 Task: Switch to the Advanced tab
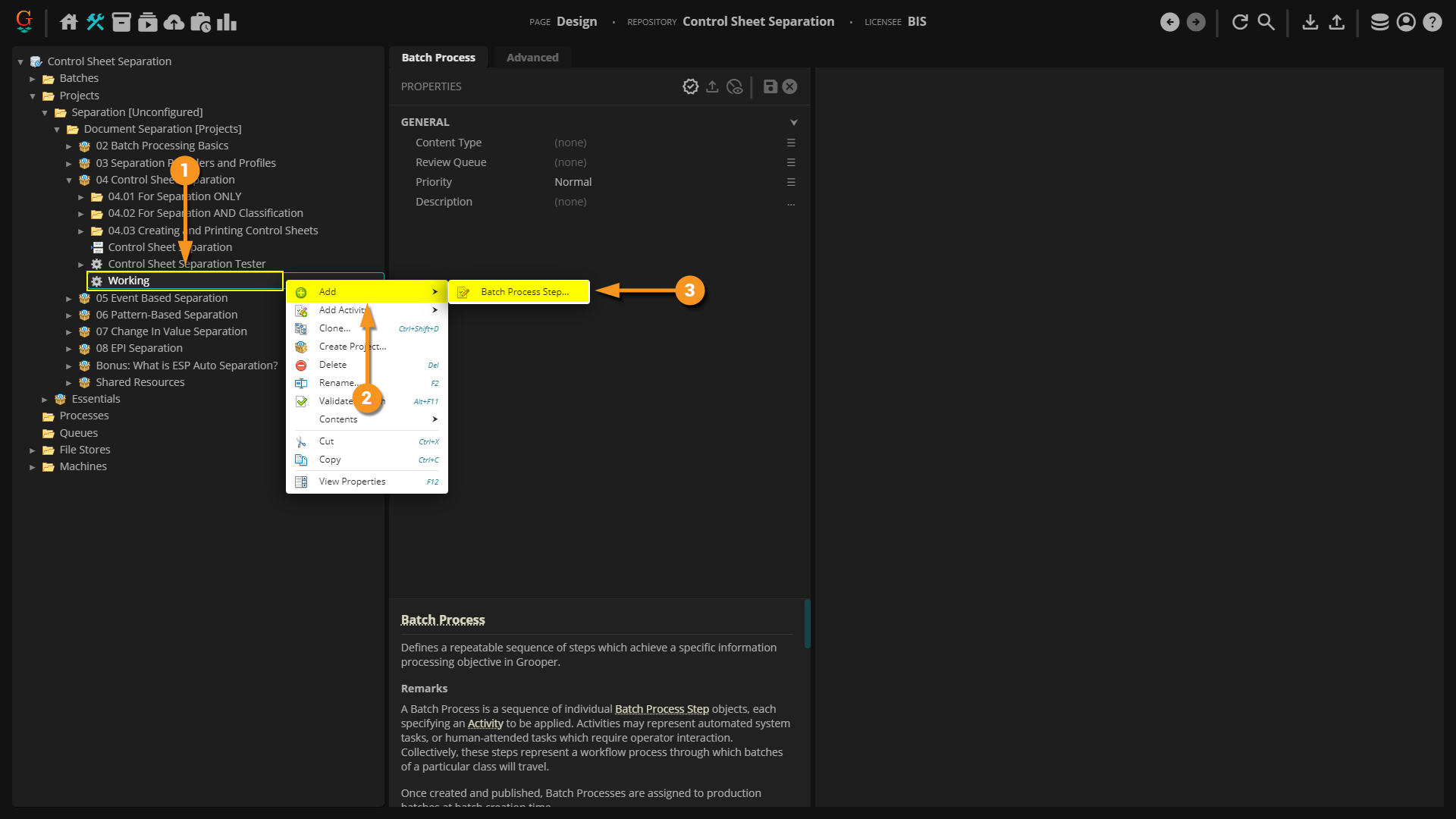(532, 58)
